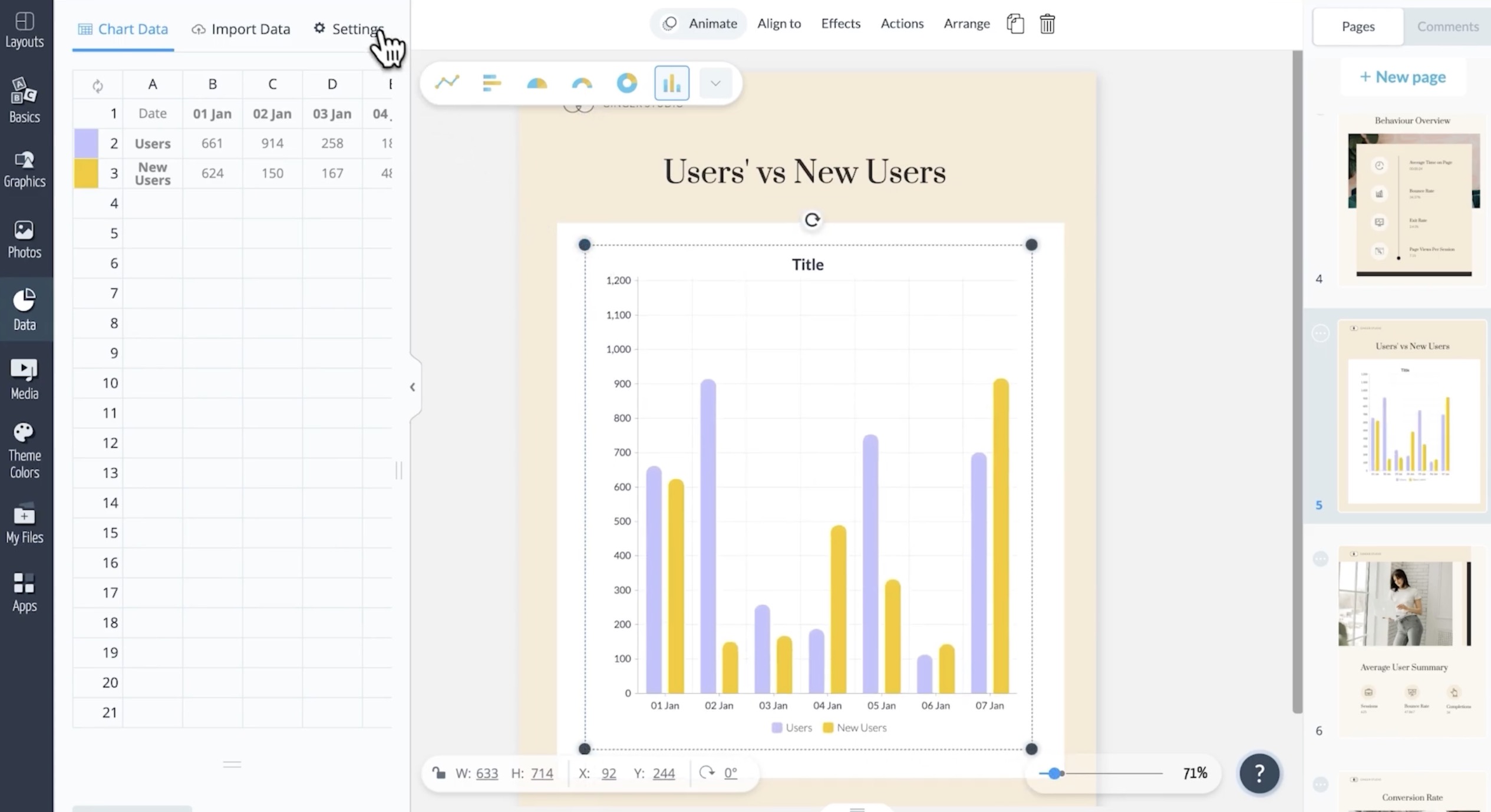
Task: Click the zoom level slider
Action: pyautogui.click(x=1054, y=773)
